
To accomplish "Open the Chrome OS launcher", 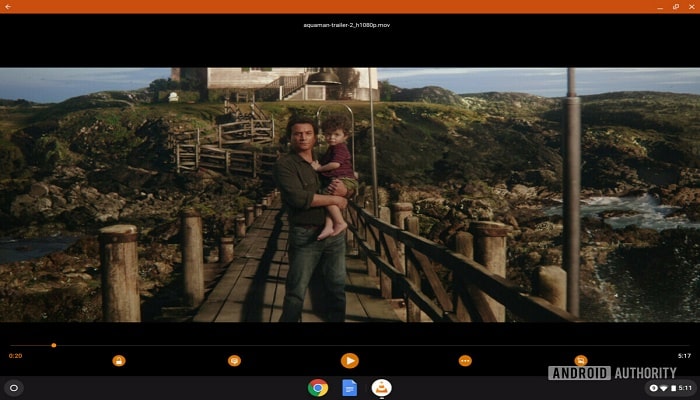I will [14, 388].
